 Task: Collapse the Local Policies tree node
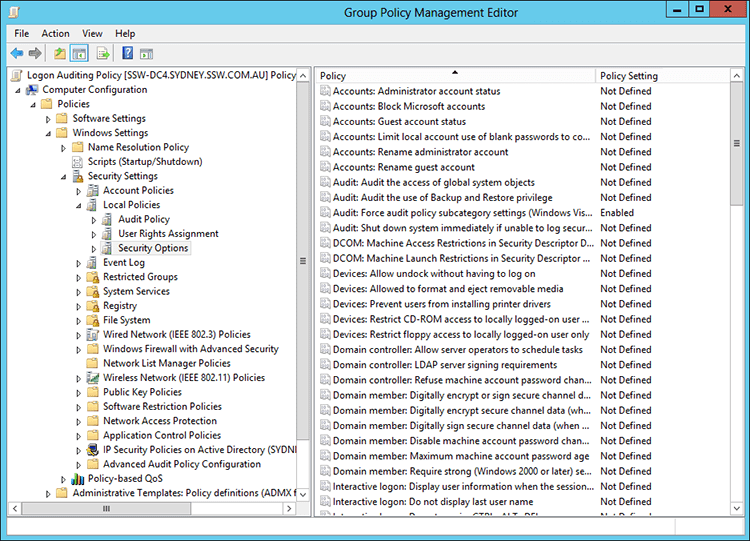click(x=78, y=205)
